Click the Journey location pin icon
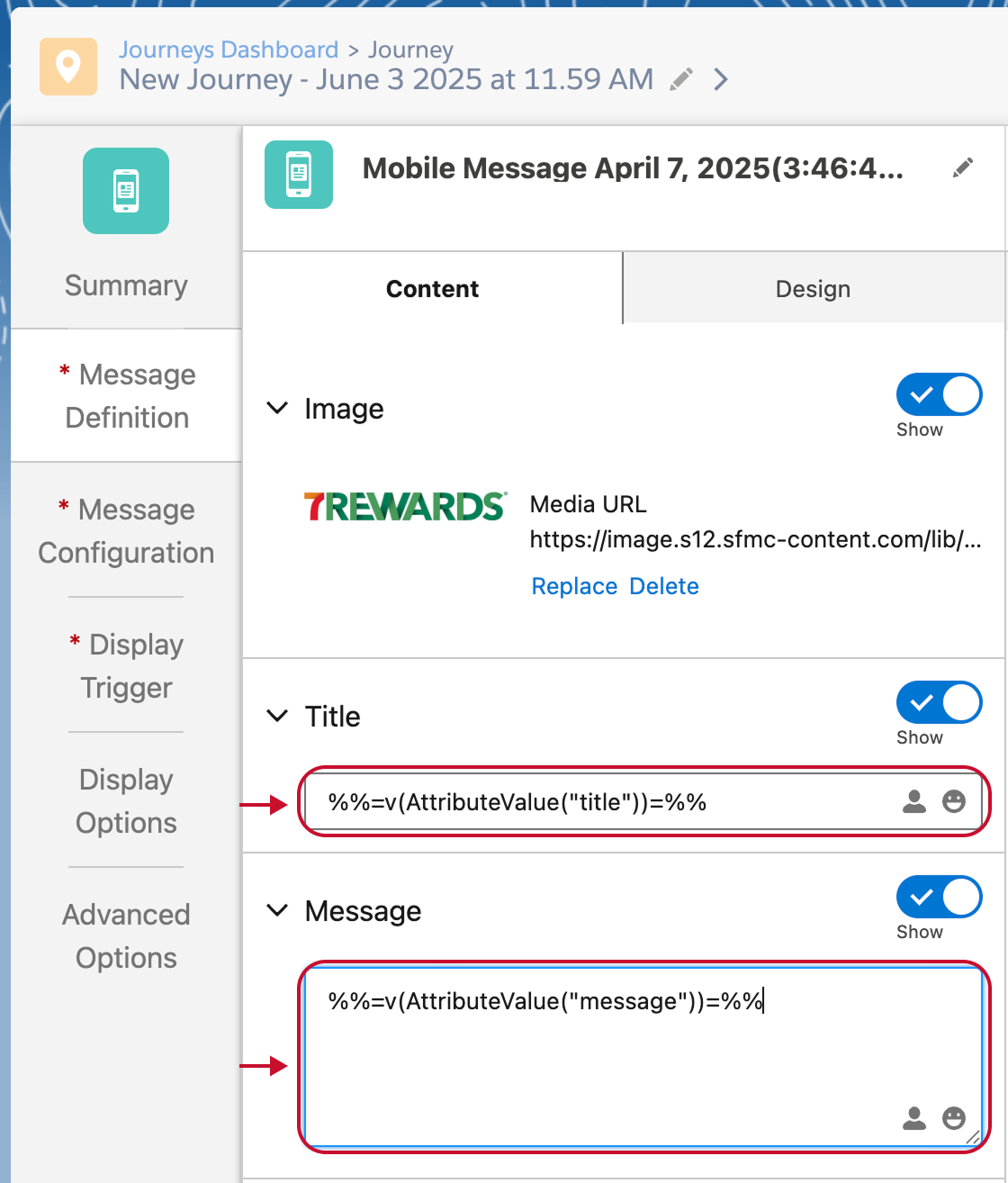This screenshot has width=1008, height=1183. pyautogui.click(x=68, y=67)
